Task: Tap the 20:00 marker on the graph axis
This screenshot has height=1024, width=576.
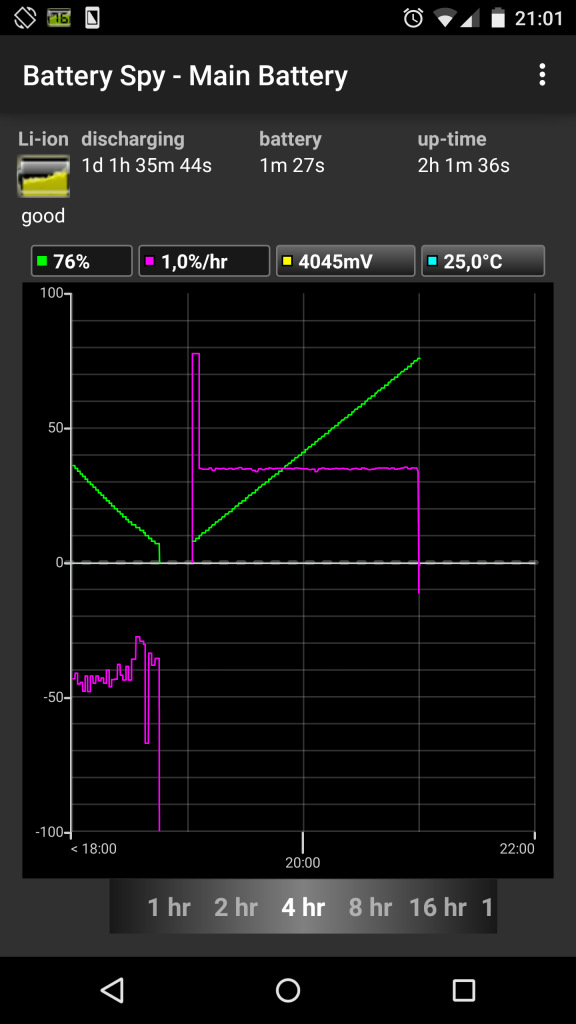Action: pyautogui.click(x=302, y=863)
